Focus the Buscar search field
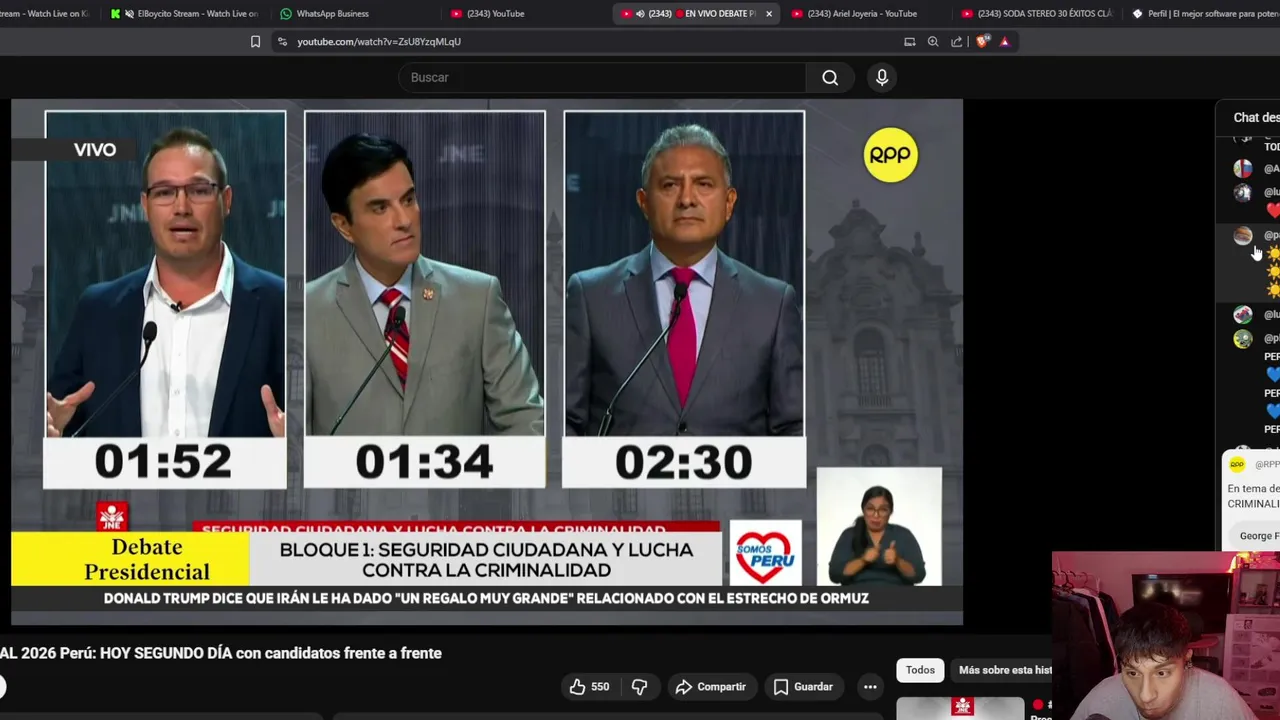The height and width of the screenshot is (720, 1280). pos(604,77)
